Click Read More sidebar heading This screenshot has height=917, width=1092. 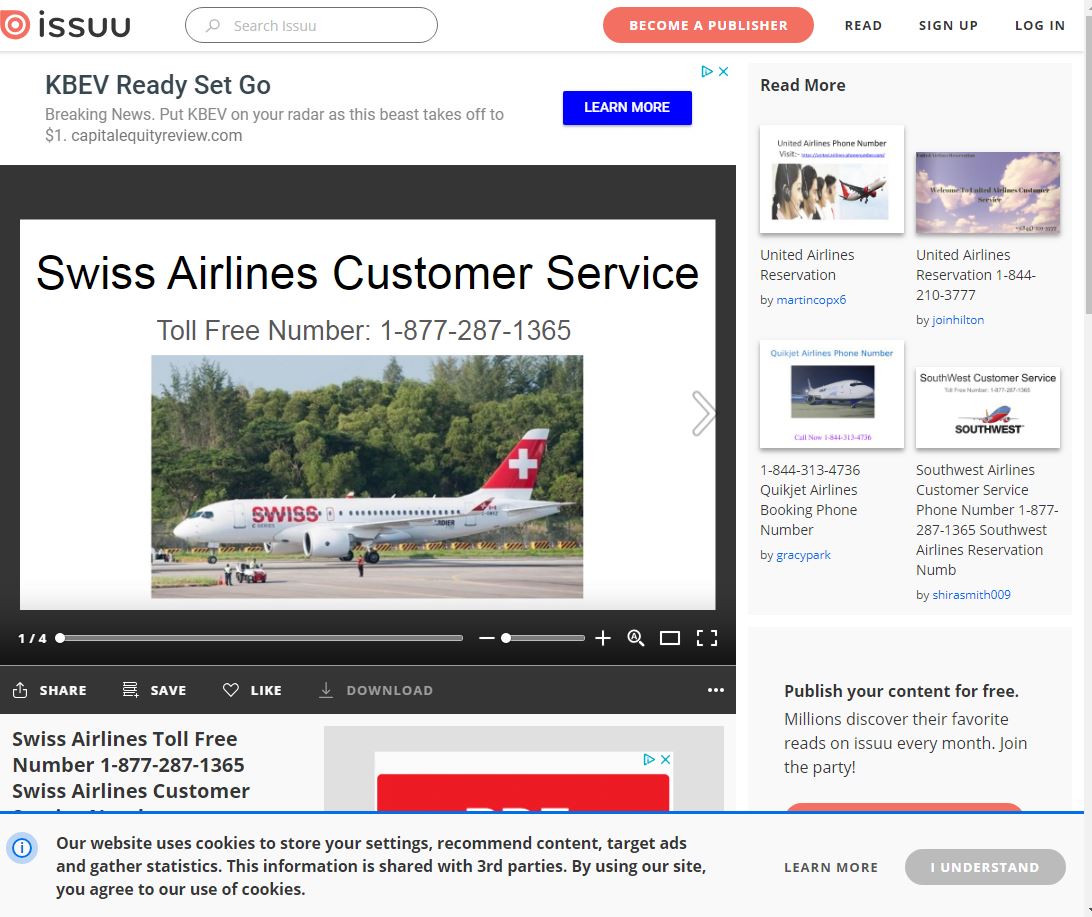802,85
